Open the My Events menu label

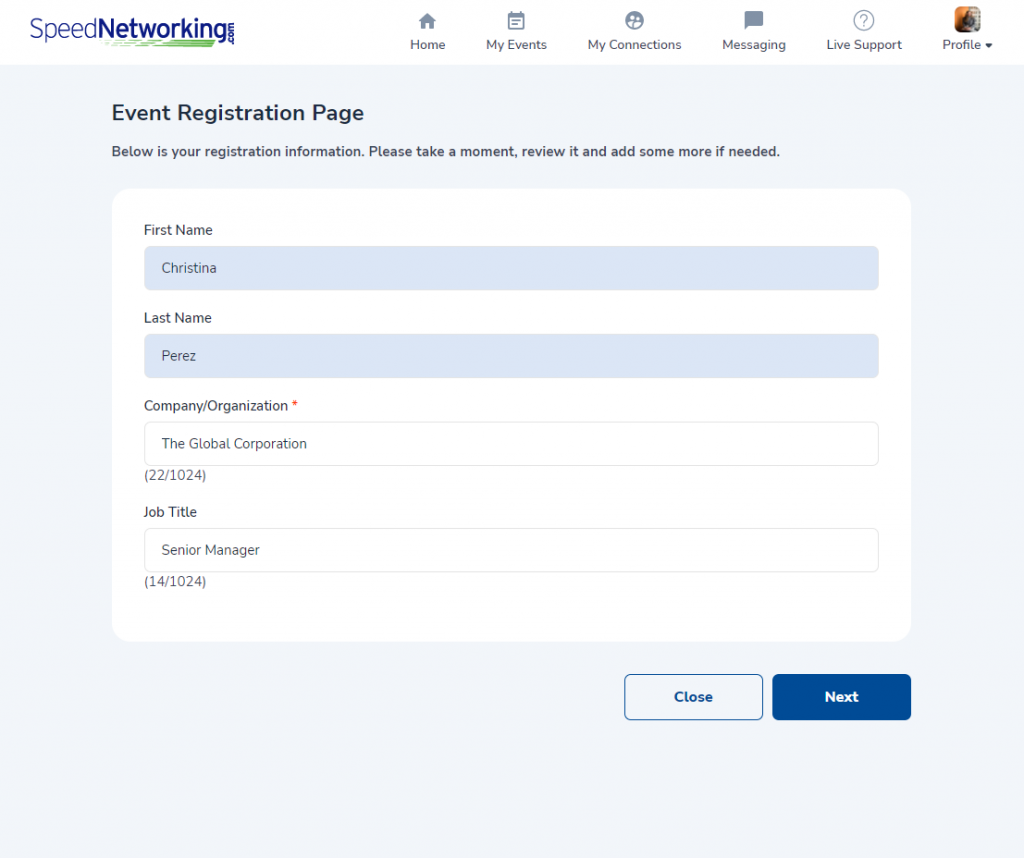point(516,45)
